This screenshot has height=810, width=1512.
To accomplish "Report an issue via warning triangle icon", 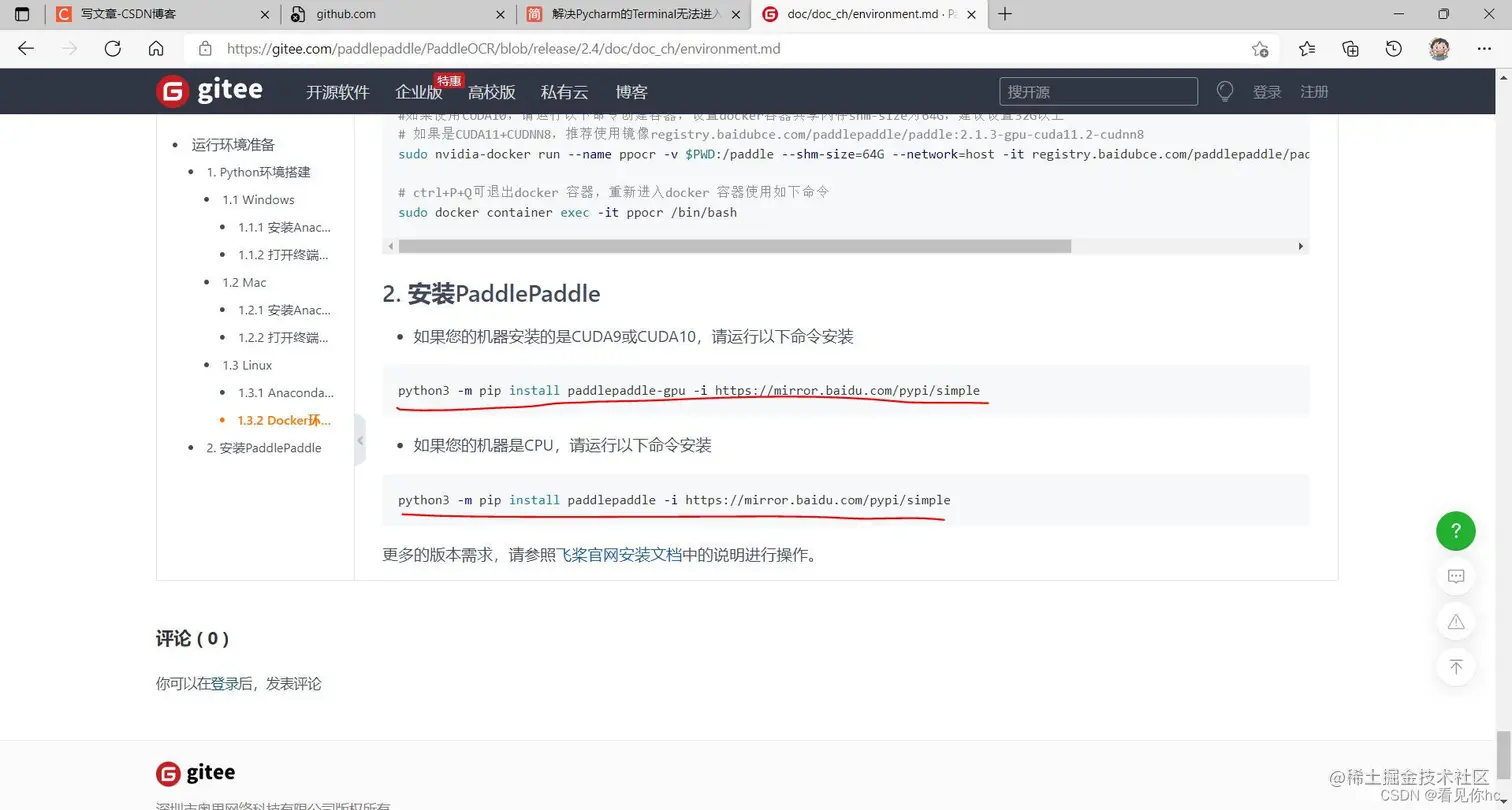I will [x=1455, y=621].
